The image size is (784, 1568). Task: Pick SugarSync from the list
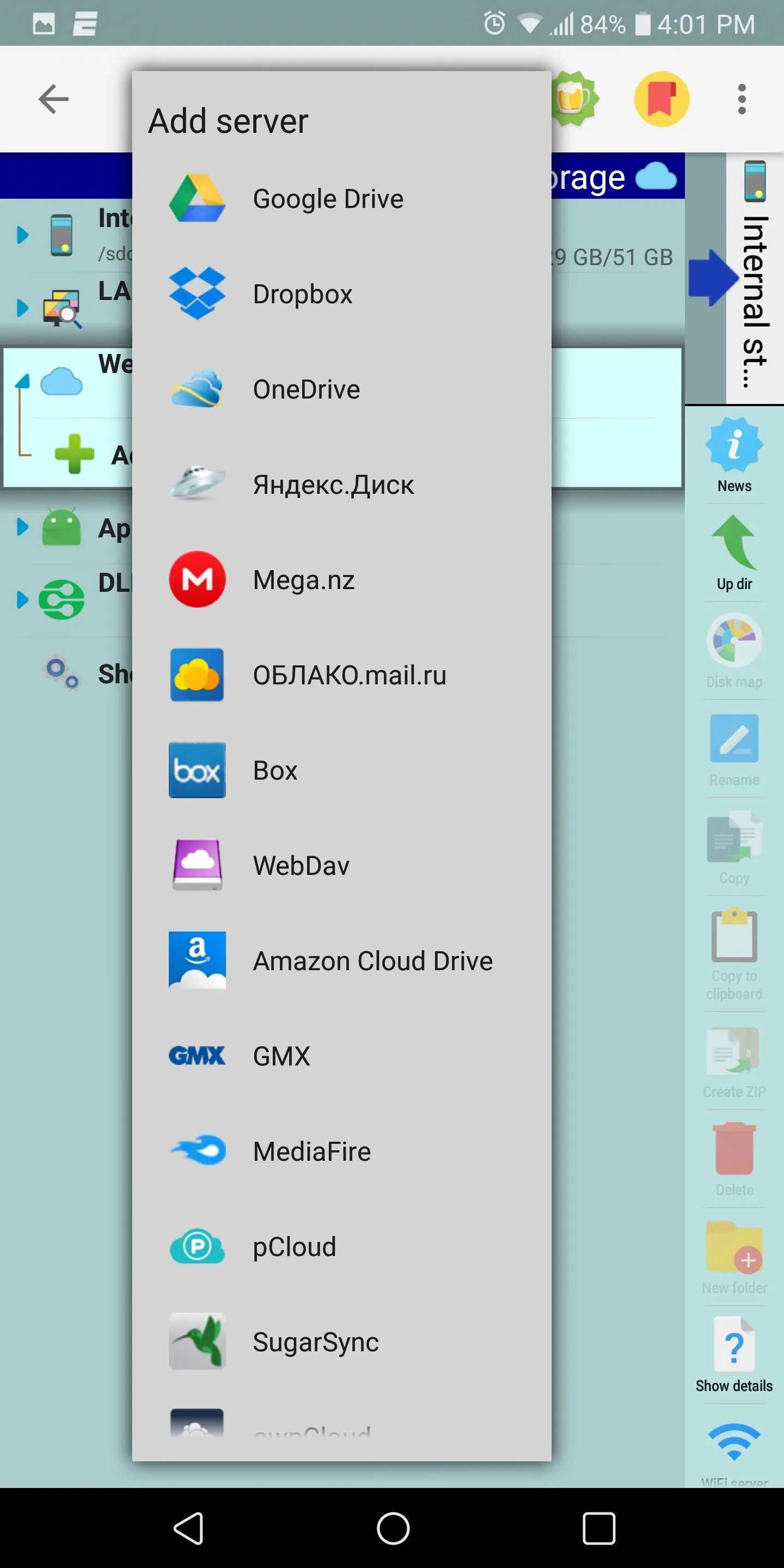click(x=341, y=1342)
